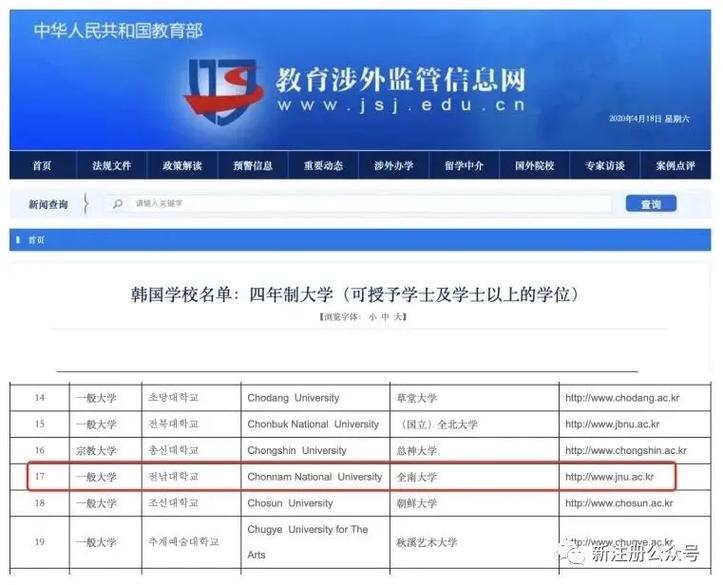723x585 pixels.
Task: Open the 专家访谈 menu item
Action: coord(605,165)
